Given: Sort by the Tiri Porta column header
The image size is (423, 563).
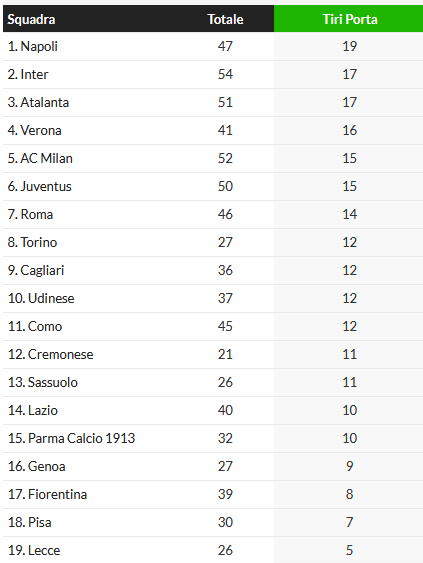Looking at the screenshot, I should click(x=350, y=19).
